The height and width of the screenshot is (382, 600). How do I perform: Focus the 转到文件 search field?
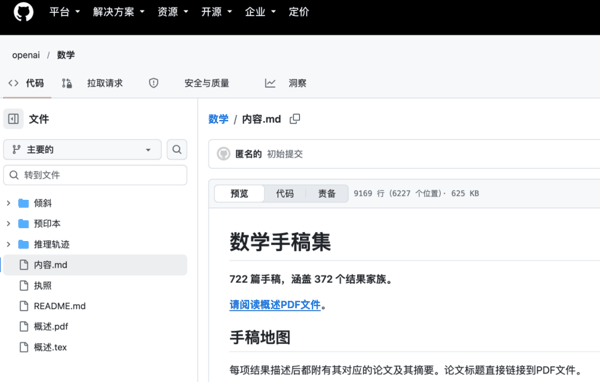pos(95,175)
